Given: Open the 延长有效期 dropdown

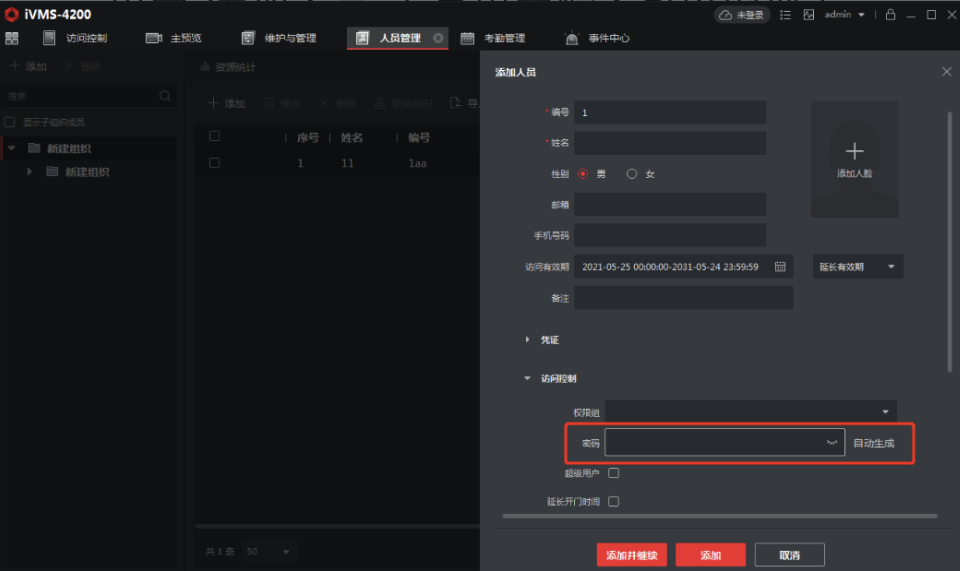Looking at the screenshot, I should click(857, 267).
